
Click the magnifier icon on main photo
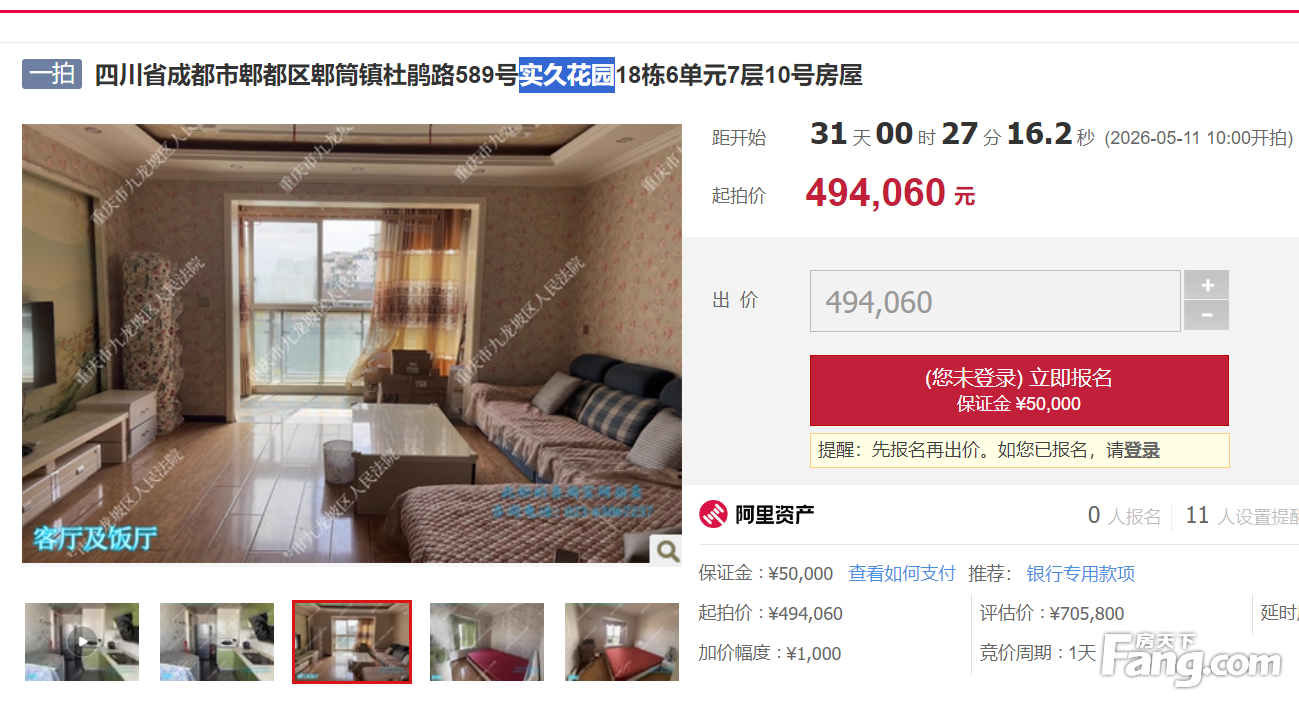[666, 549]
